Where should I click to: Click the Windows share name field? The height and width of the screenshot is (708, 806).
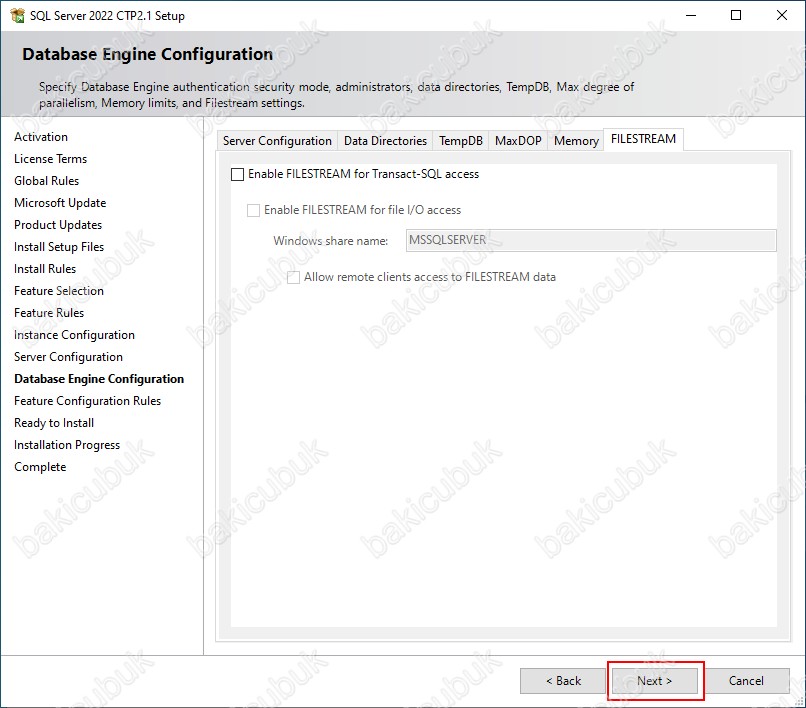pyautogui.click(x=591, y=240)
